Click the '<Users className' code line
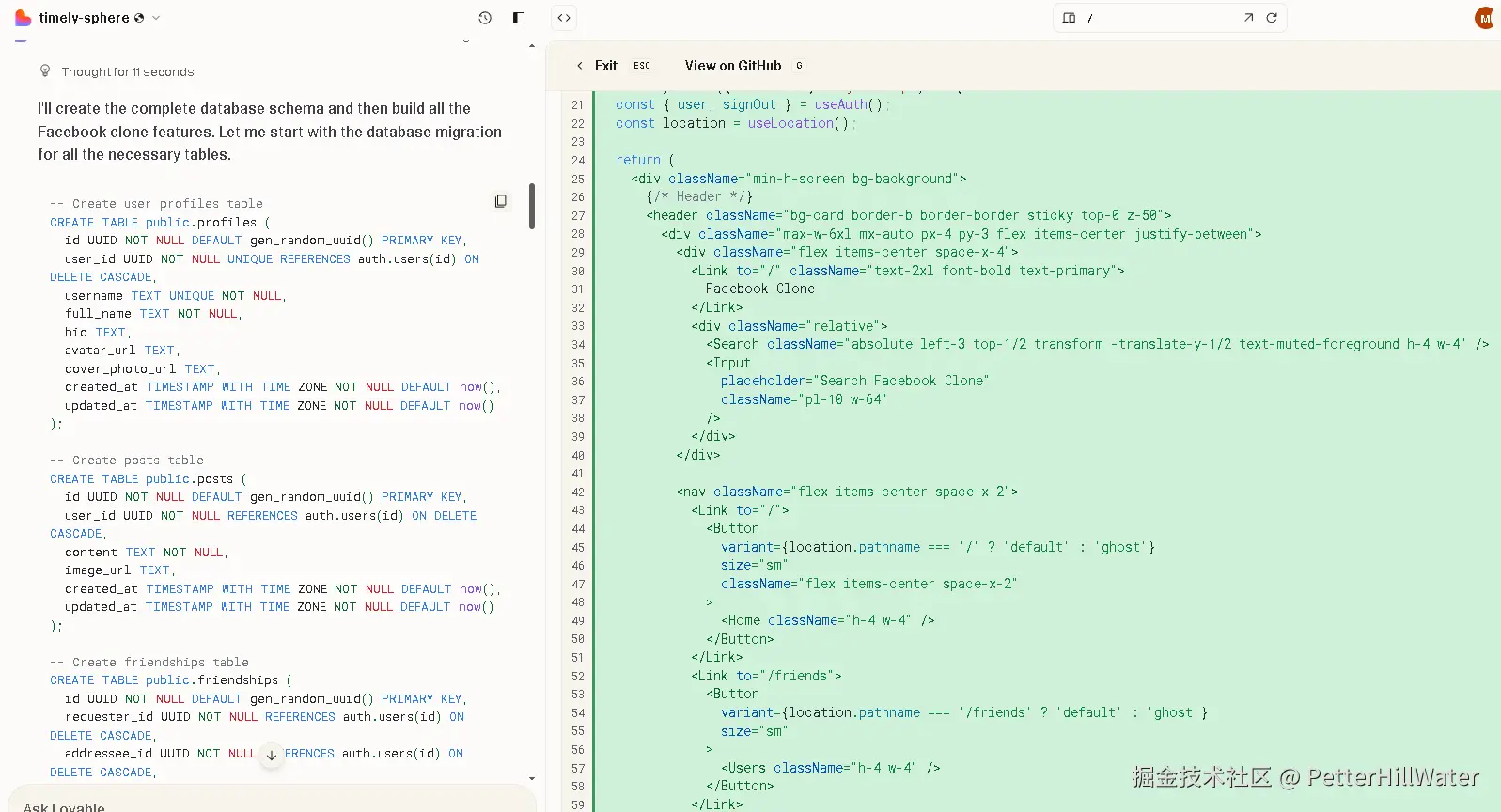The height and width of the screenshot is (812, 1501). pyautogui.click(x=831, y=769)
